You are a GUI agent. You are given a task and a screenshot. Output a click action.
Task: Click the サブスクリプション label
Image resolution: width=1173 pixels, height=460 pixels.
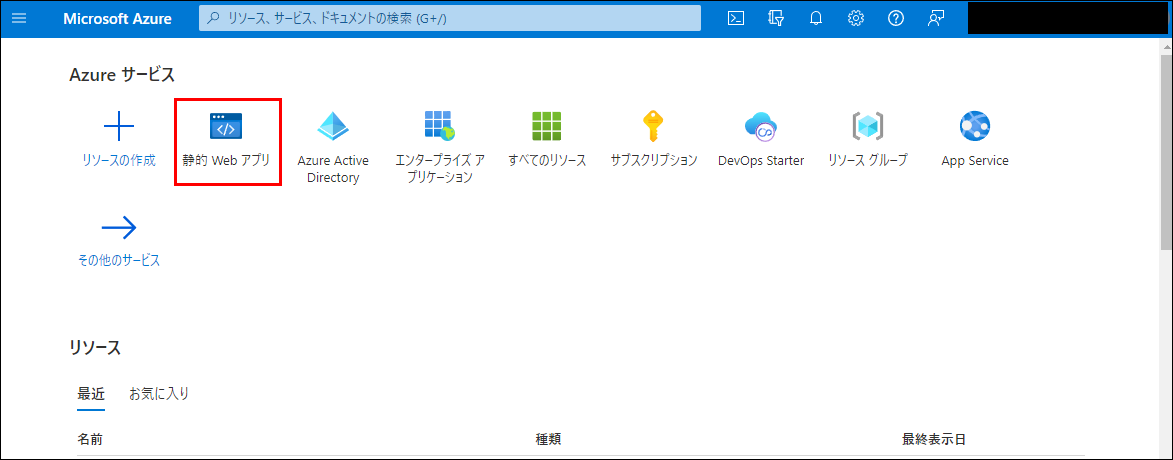tap(654, 160)
